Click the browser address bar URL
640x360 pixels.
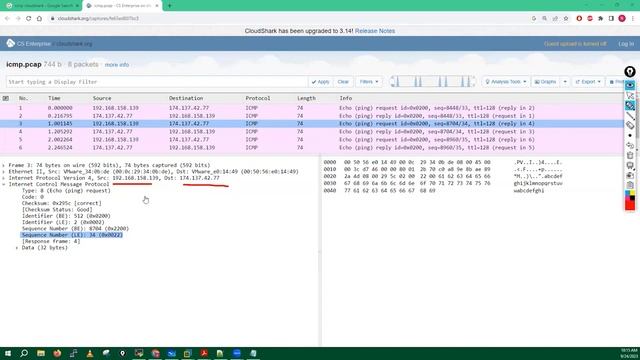pyautogui.click(x=98, y=18)
